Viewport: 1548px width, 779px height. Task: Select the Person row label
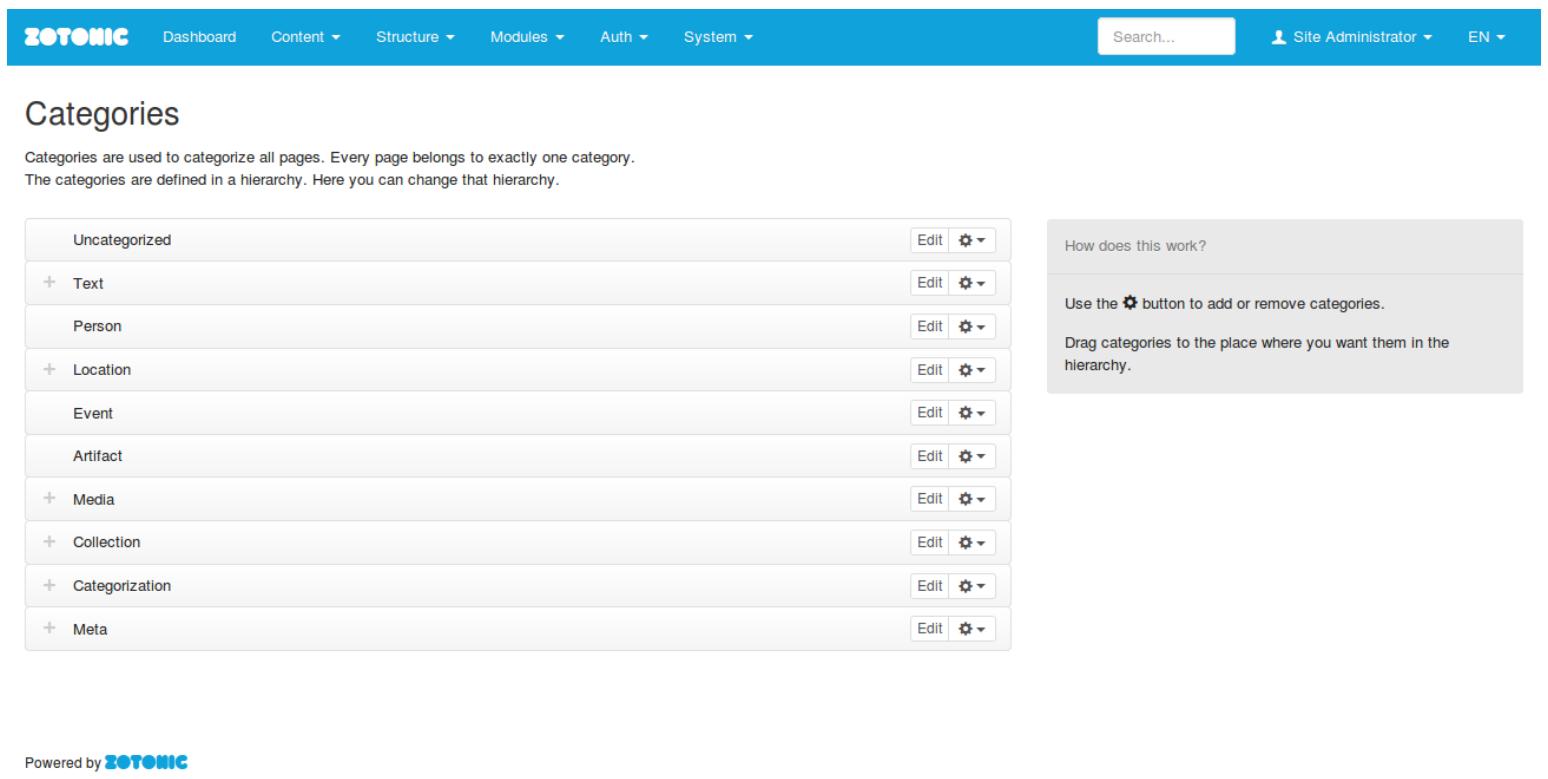tap(97, 326)
